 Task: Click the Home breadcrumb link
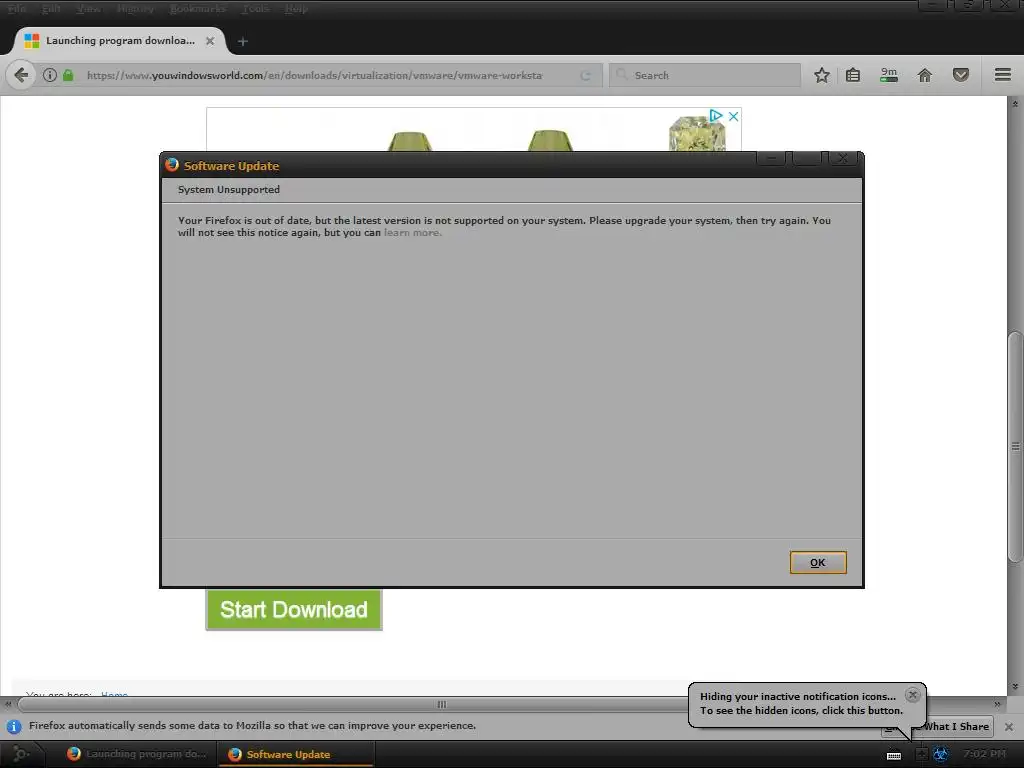tap(114, 694)
